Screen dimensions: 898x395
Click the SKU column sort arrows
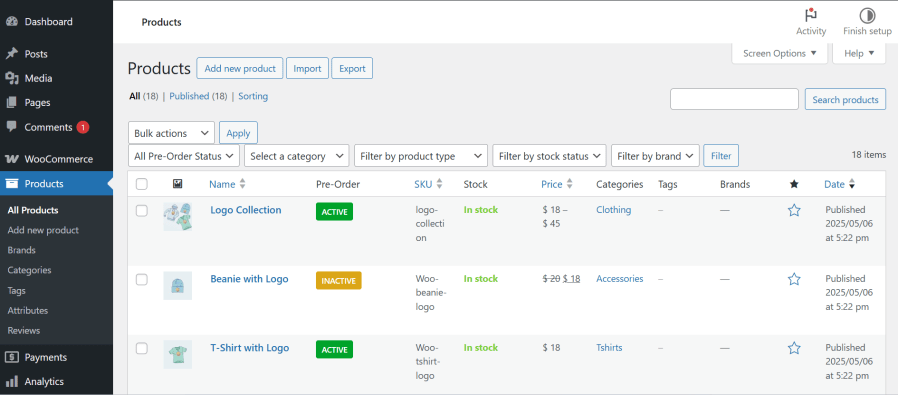point(439,184)
